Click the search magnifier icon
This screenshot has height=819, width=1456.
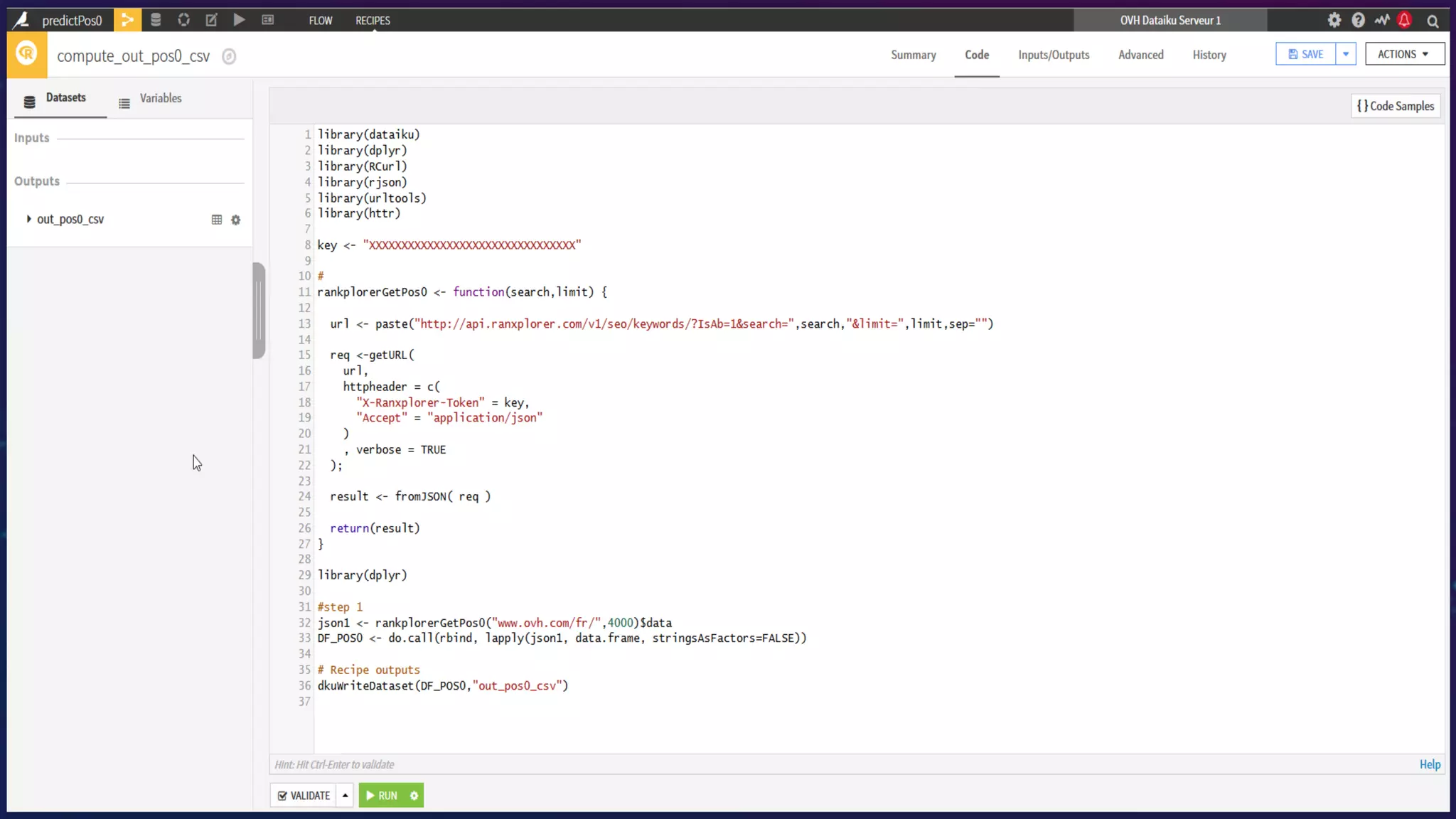tap(1433, 21)
